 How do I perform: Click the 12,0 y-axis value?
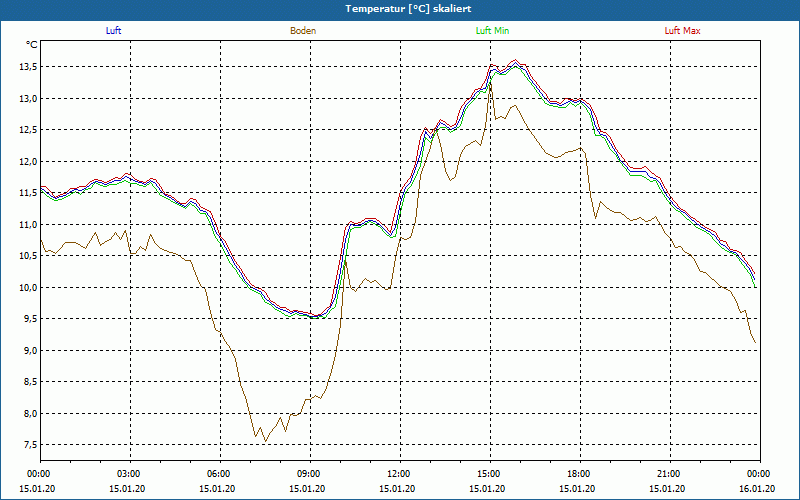pos(28,162)
